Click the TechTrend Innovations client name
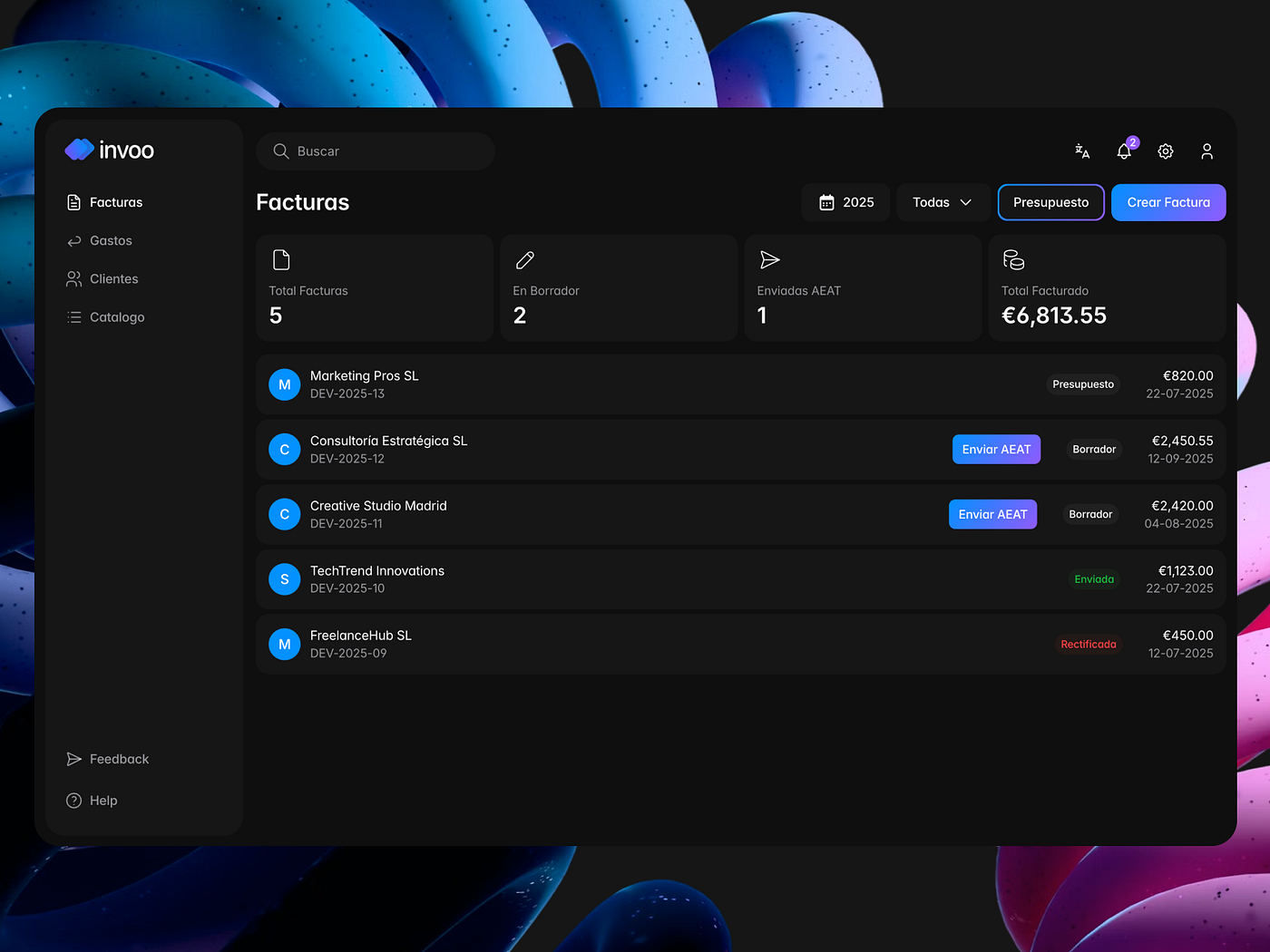The image size is (1270, 952). (x=377, y=570)
